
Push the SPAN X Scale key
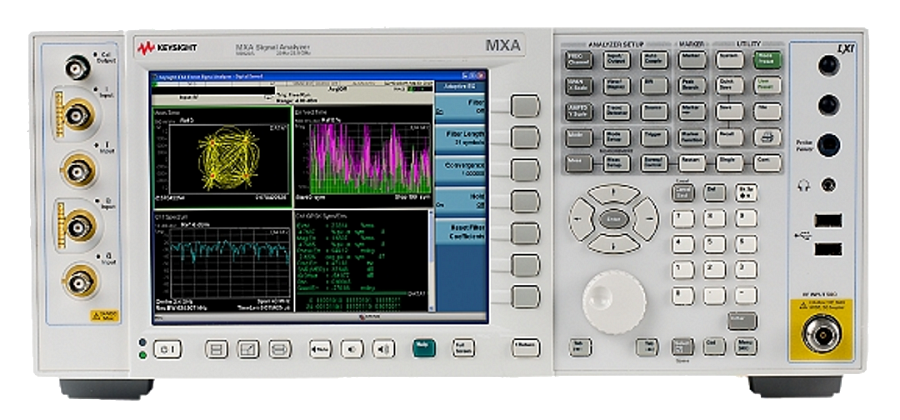click(x=578, y=86)
